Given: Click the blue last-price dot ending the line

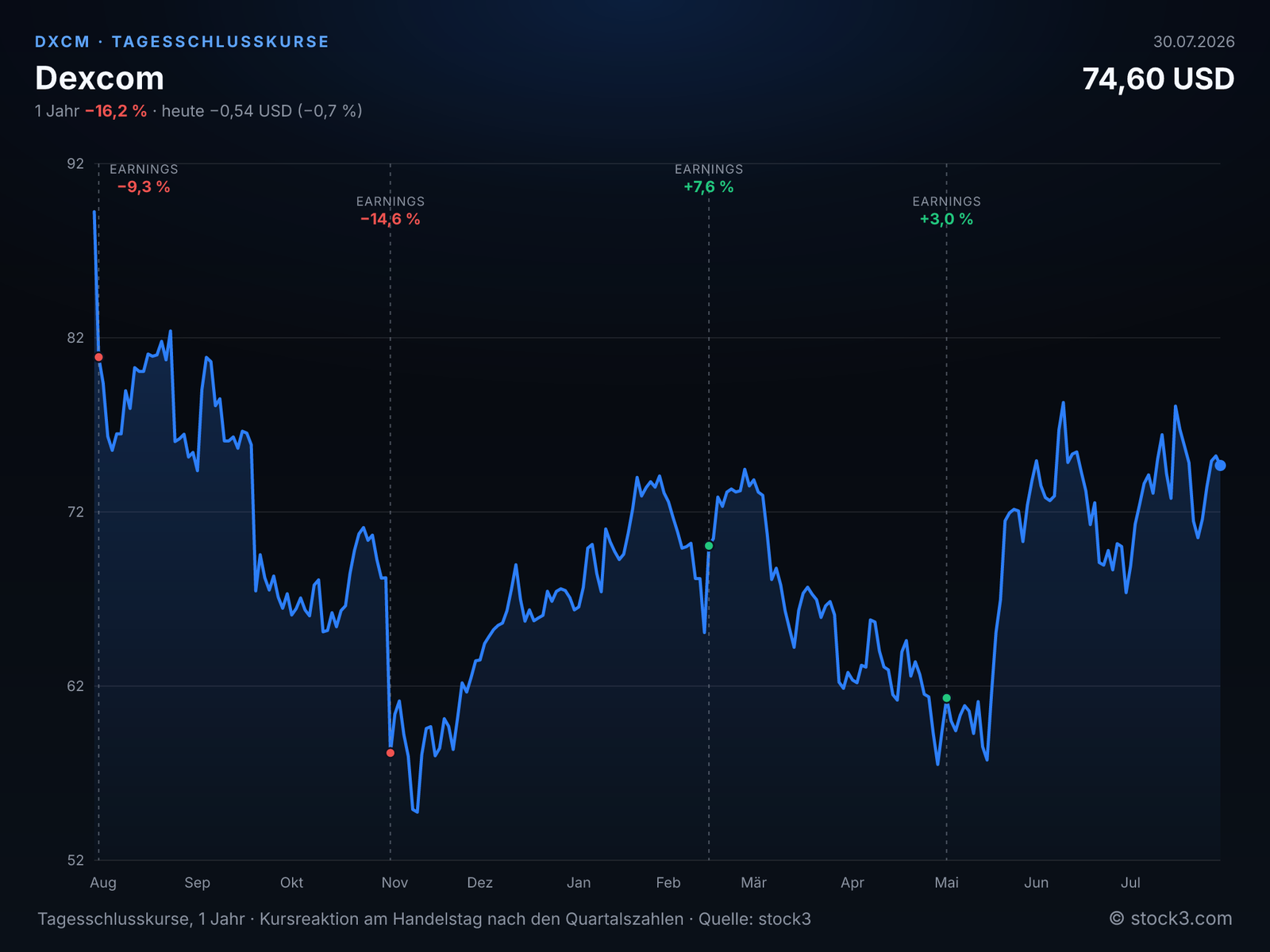Looking at the screenshot, I should click(1221, 466).
